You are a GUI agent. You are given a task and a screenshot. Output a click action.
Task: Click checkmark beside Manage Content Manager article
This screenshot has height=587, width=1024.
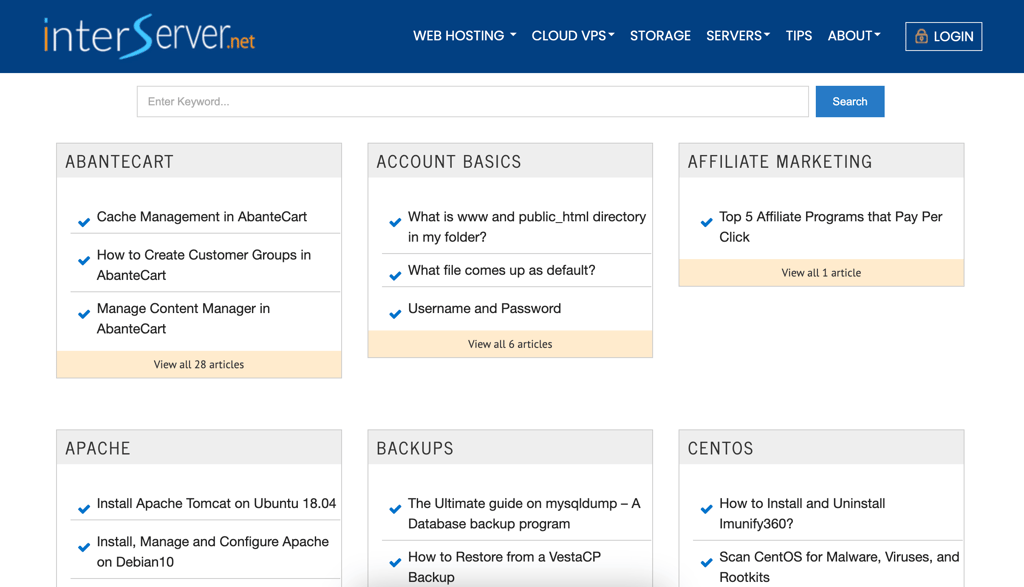(x=84, y=314)
